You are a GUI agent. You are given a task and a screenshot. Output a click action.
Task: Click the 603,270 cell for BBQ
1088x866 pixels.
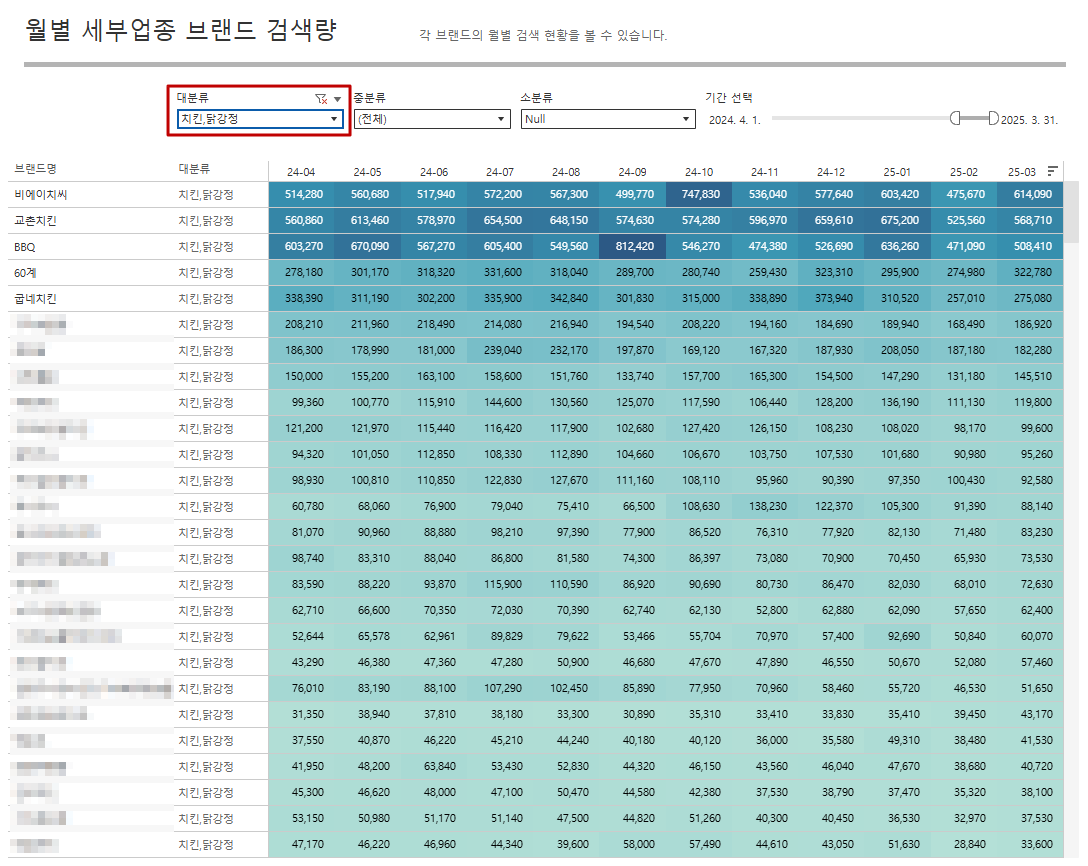pyautogui.click(x=301, y=246)
